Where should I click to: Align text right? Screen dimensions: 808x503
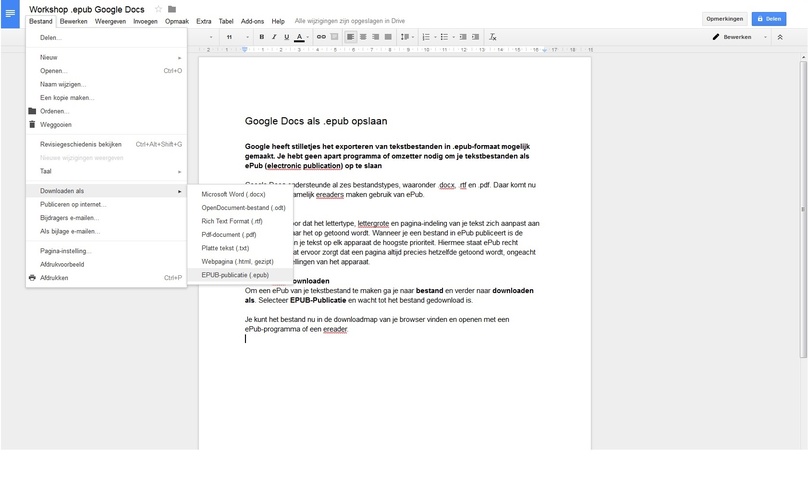376,37
